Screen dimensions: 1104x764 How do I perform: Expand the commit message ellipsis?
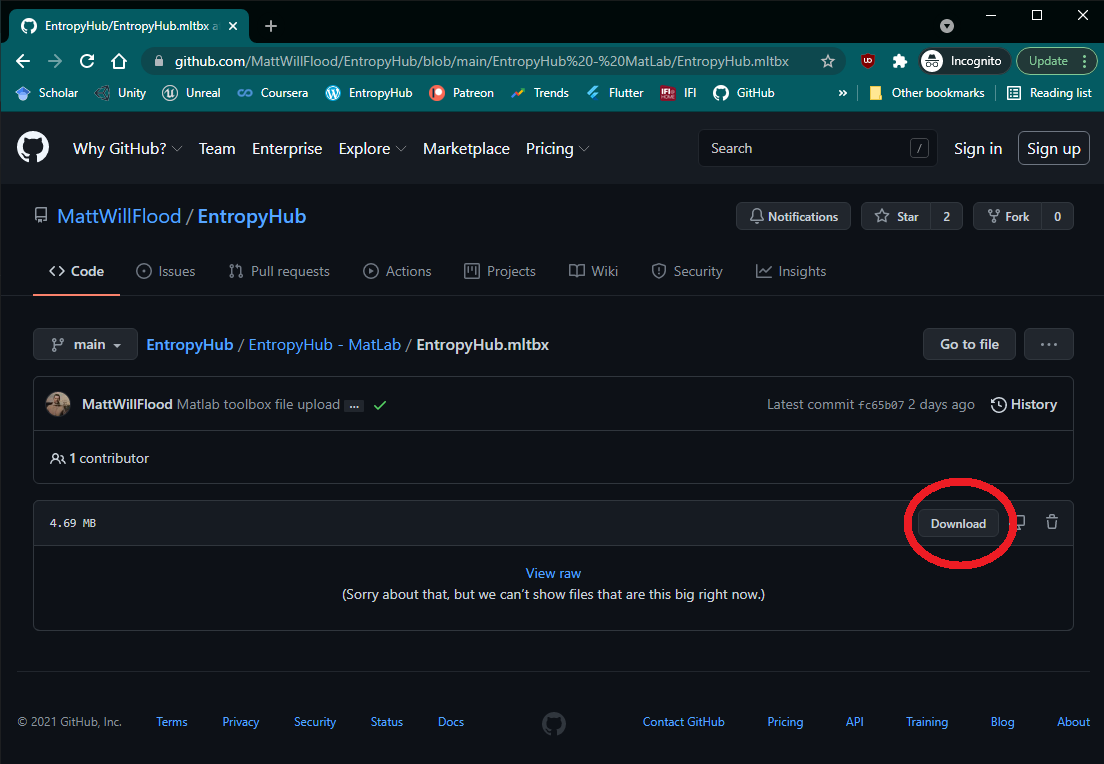(354, 406)
